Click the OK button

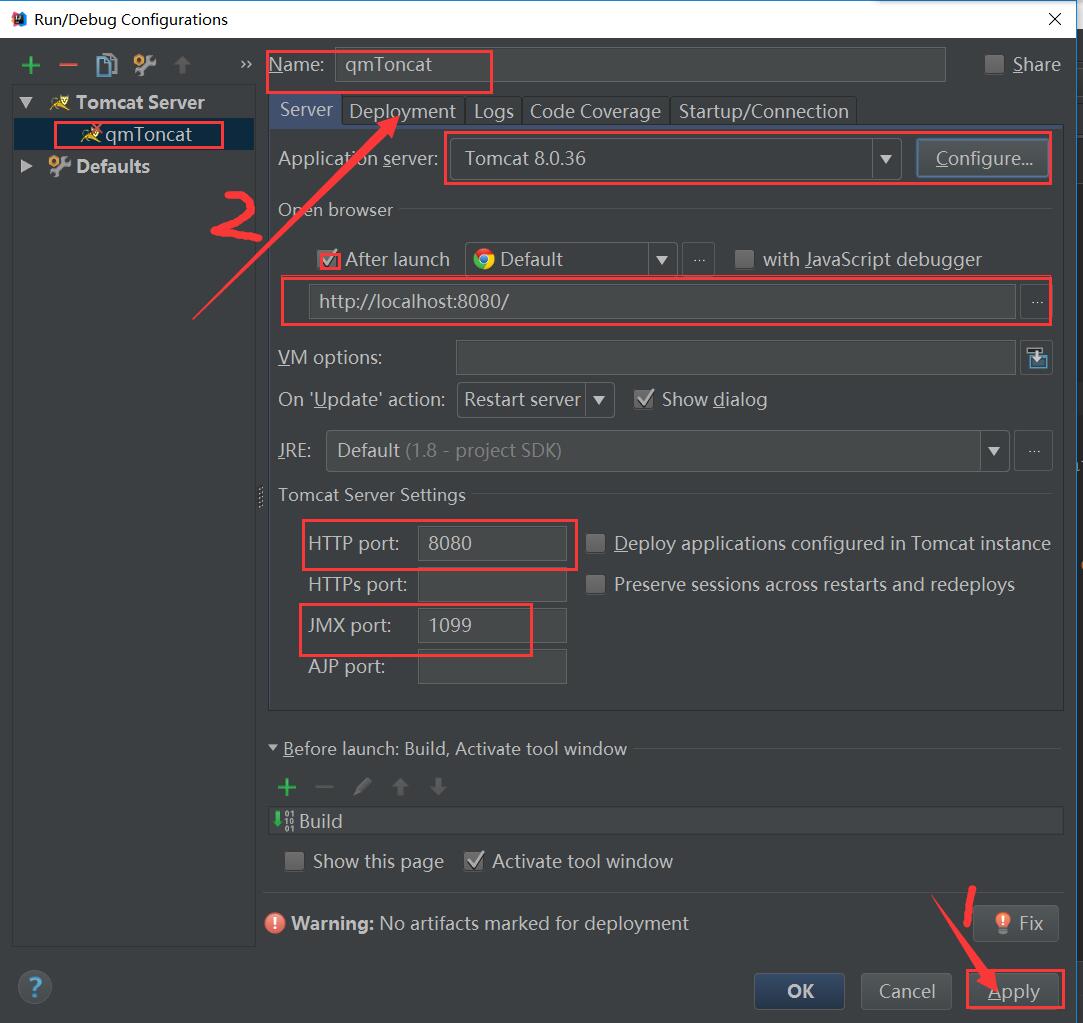pos(799,991)
